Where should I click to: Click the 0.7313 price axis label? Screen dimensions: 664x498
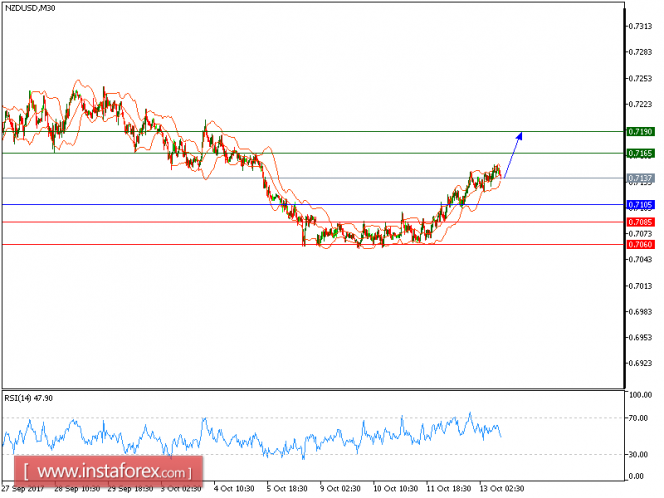tap(640, 26)
